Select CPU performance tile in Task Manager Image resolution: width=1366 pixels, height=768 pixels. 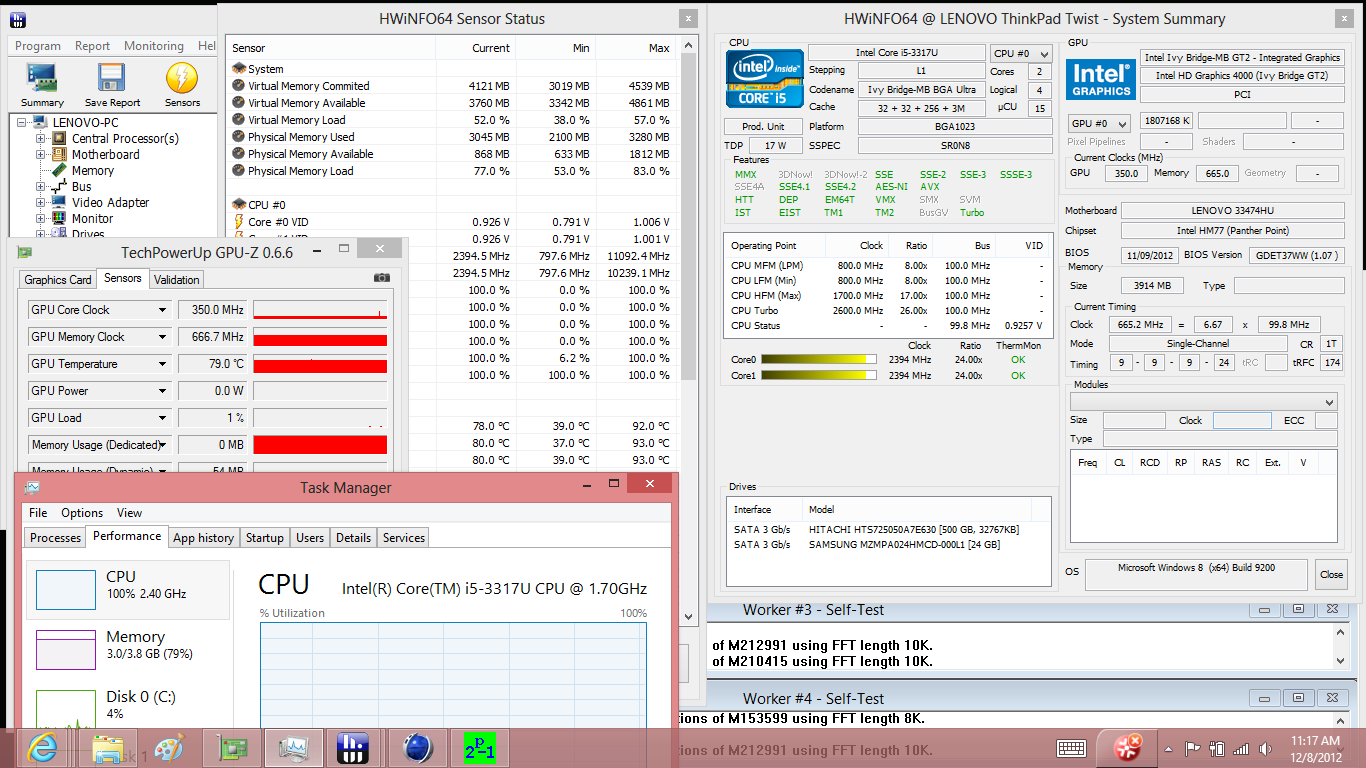[127, 589]
